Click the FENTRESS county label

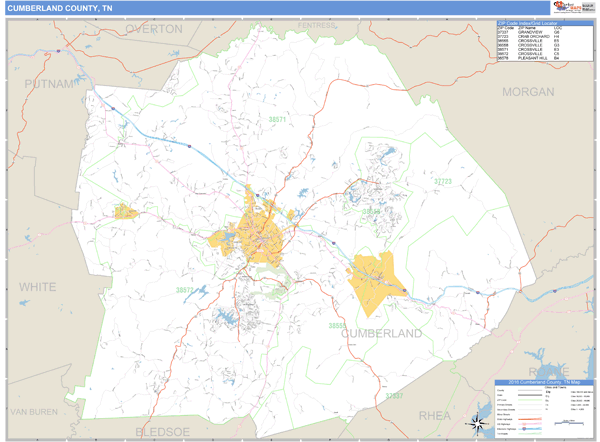pyautogui.click(x=316, y=25)
